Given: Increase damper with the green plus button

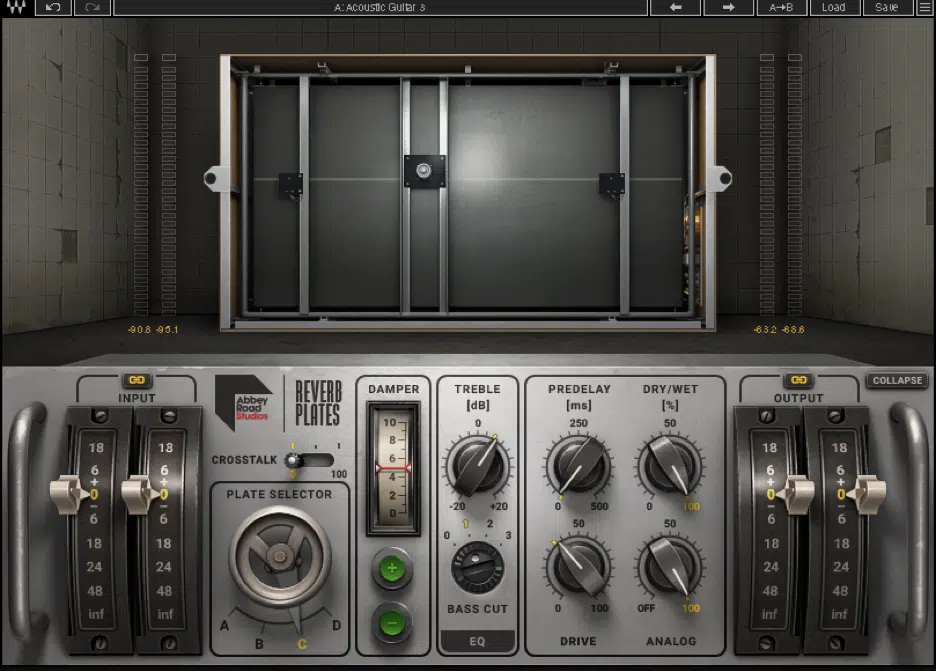Looking at the screenshot, I should tap(392, 568).
